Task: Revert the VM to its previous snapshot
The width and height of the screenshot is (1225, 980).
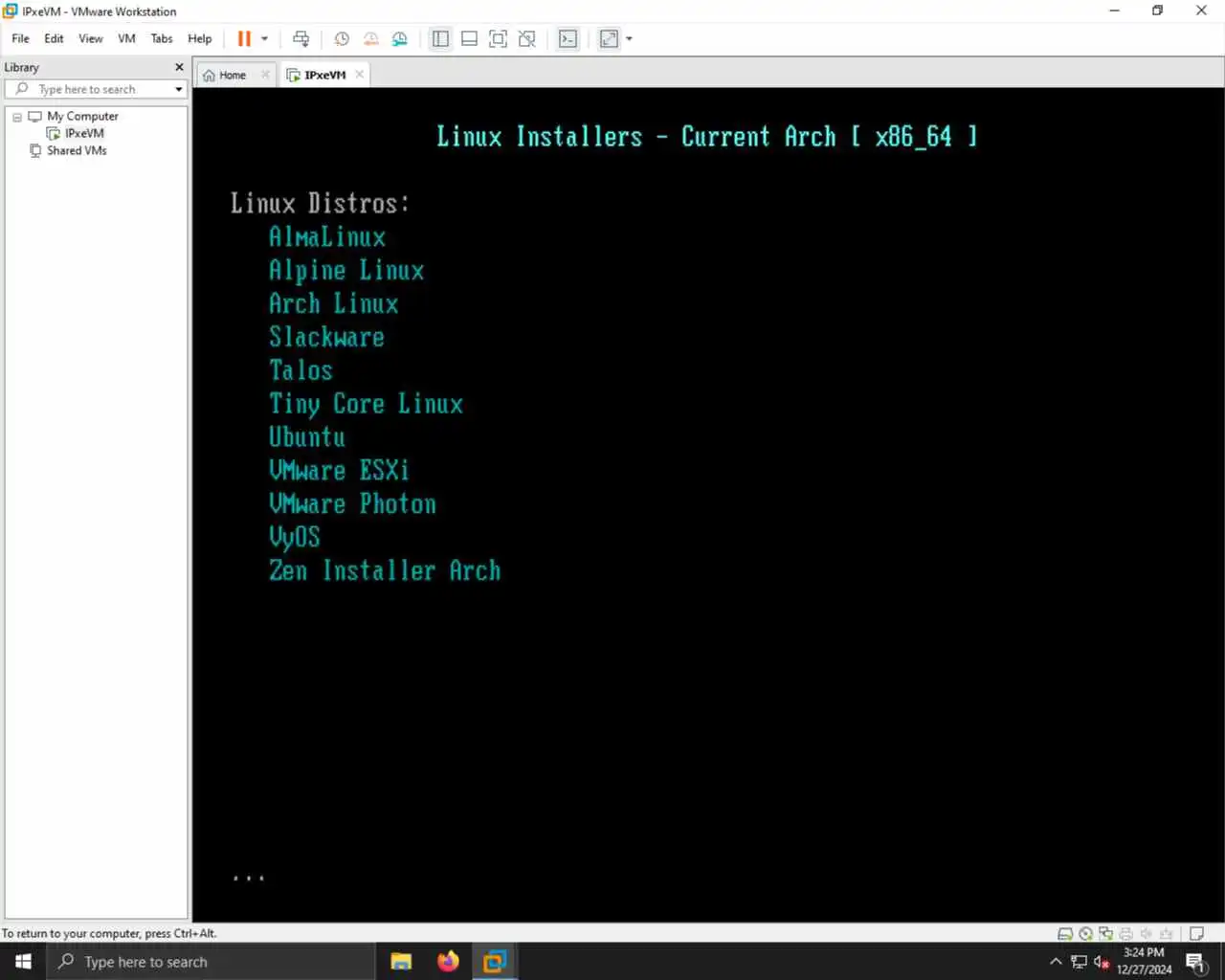Action: [x=370, y=38]
